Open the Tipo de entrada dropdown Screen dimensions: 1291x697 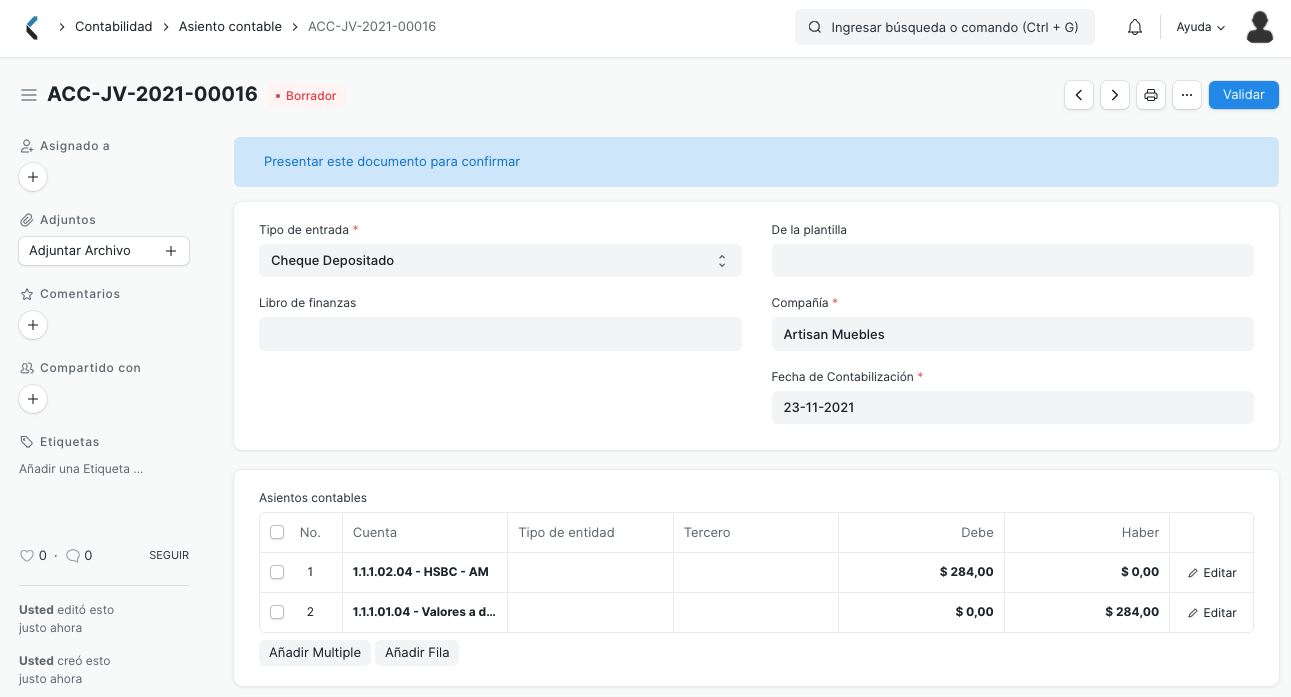pyautogui.click(x=500, y=261)
